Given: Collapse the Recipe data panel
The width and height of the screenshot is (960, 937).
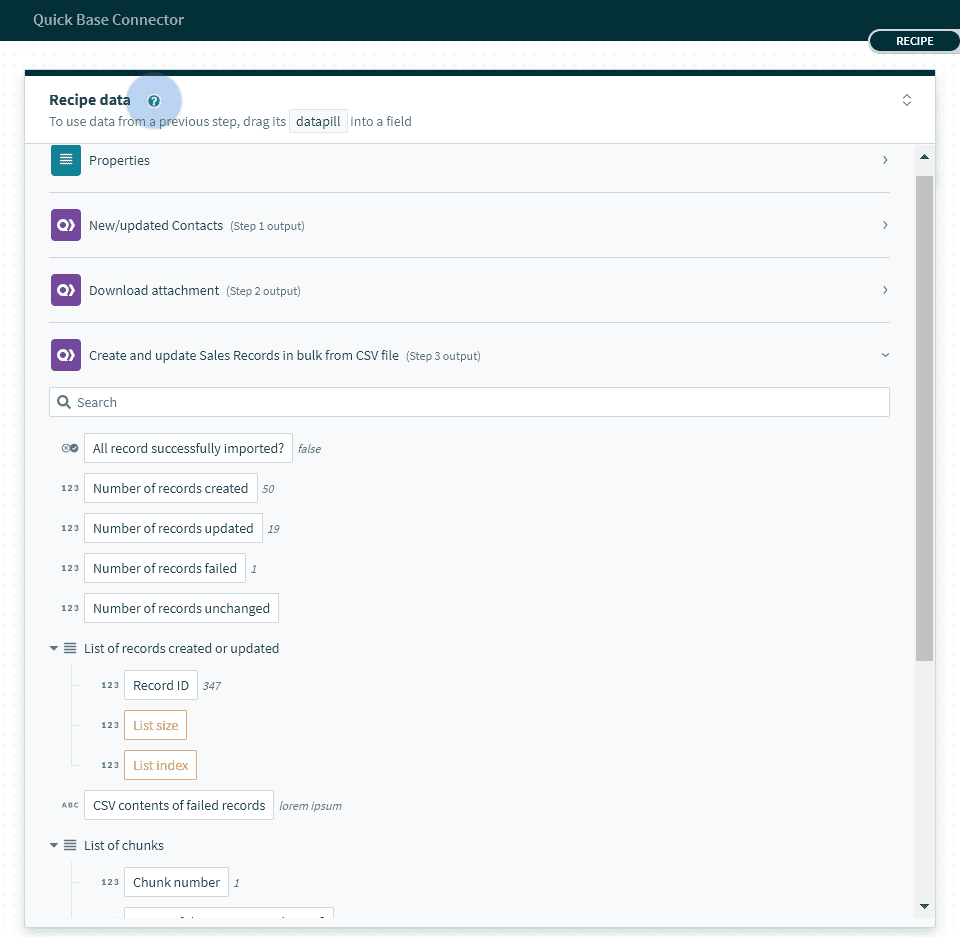Looking at the screenshot, I should pos(906,100).
